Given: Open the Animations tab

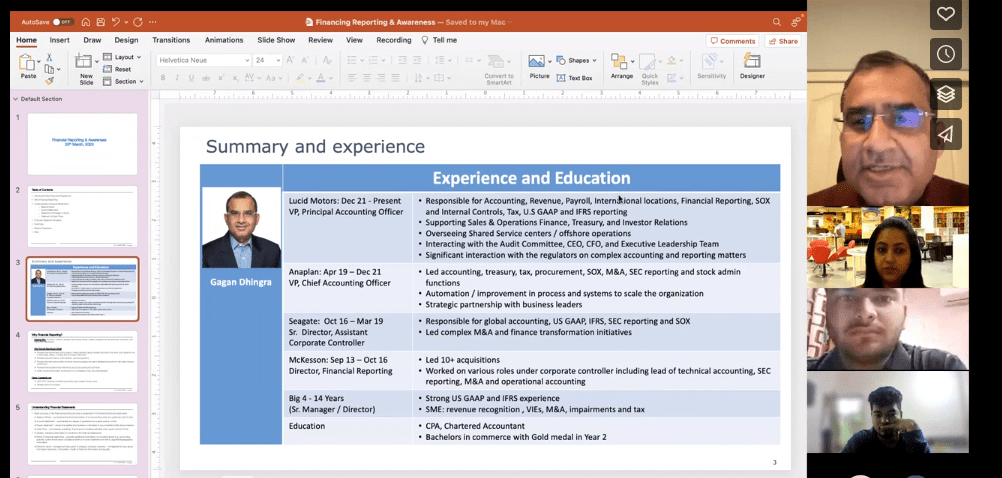Looking at the screenshot, I should 224,40.
